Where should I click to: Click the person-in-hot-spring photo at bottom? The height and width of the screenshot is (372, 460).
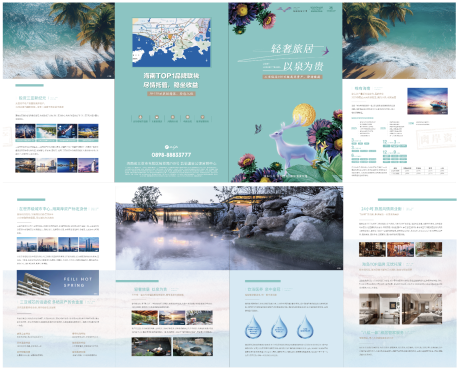[152, 346]
